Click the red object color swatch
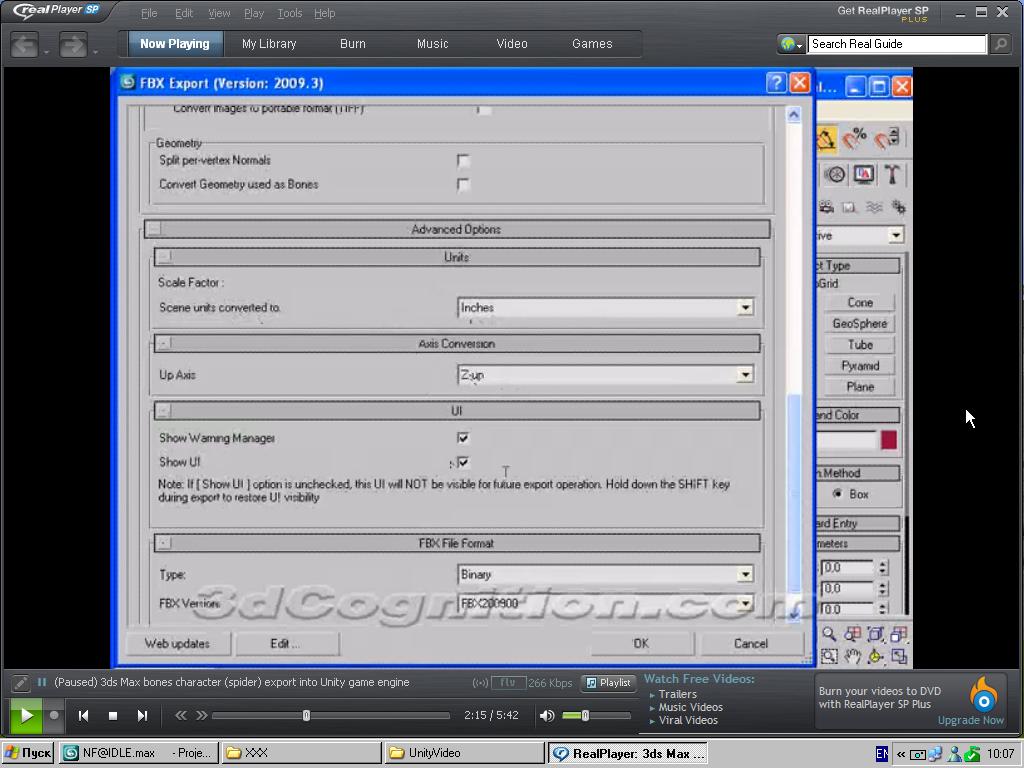Image resolution: width=1024 pixels, height=768 pixels. click(888, 440)
